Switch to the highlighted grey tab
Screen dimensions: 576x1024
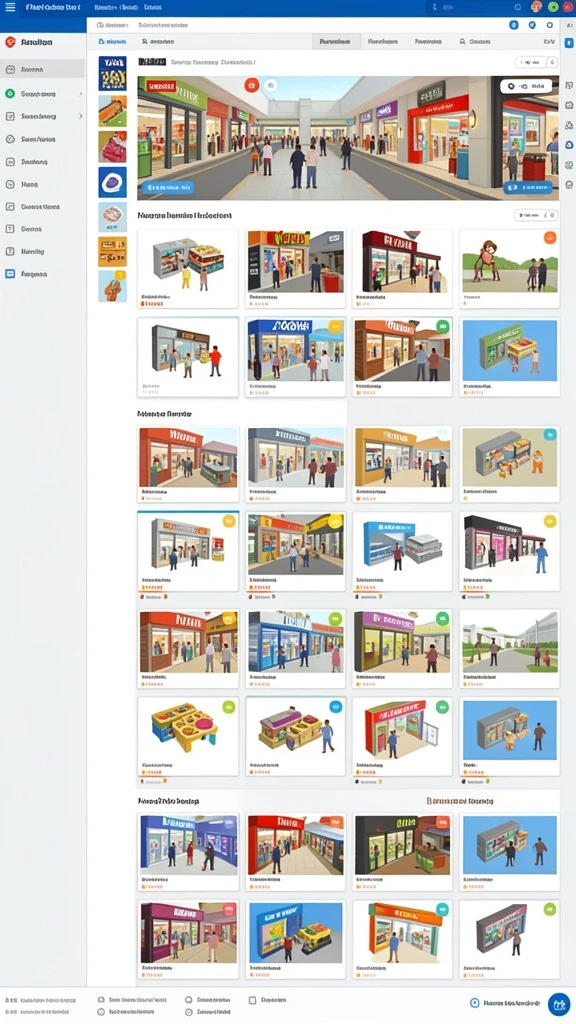point(336,41)
